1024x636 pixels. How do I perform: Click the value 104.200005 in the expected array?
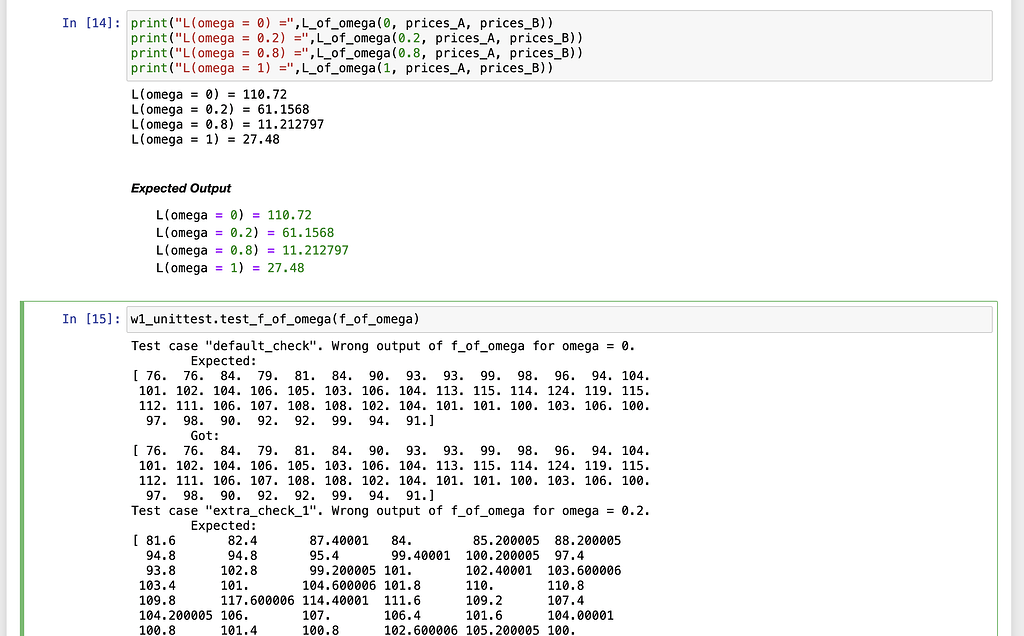tap(176, 616)
